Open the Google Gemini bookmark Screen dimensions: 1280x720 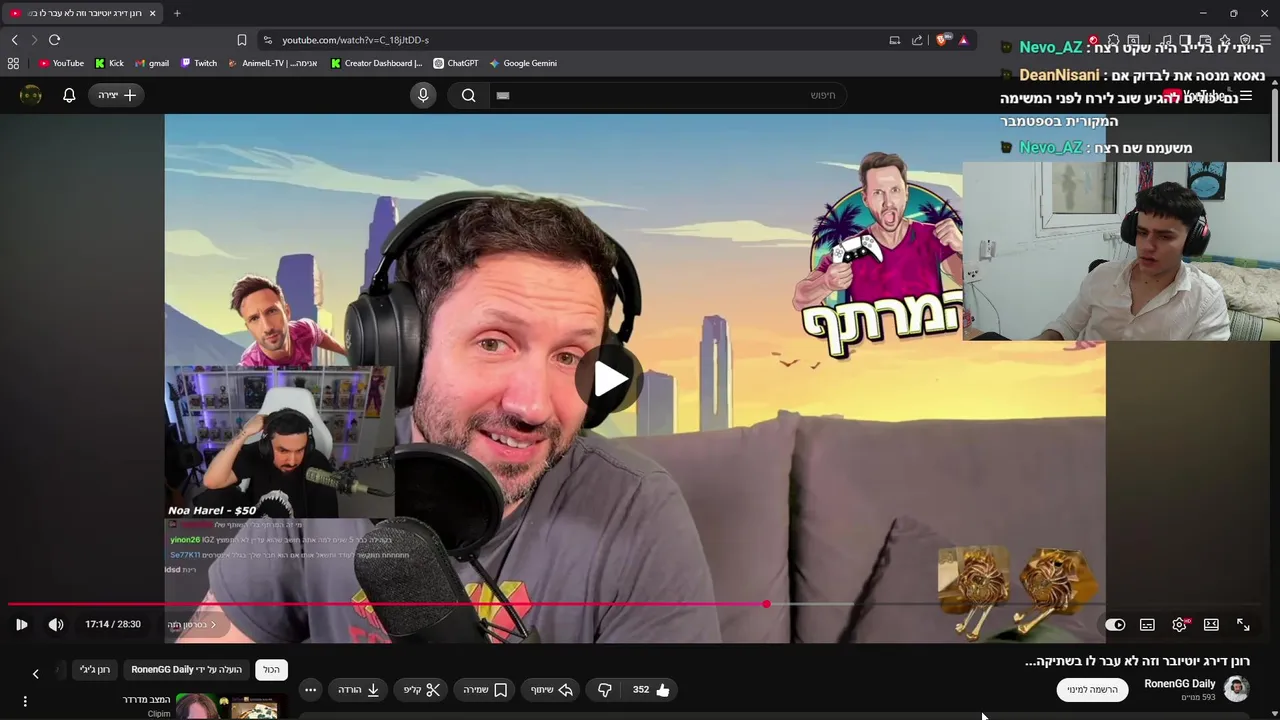[523, 63]
